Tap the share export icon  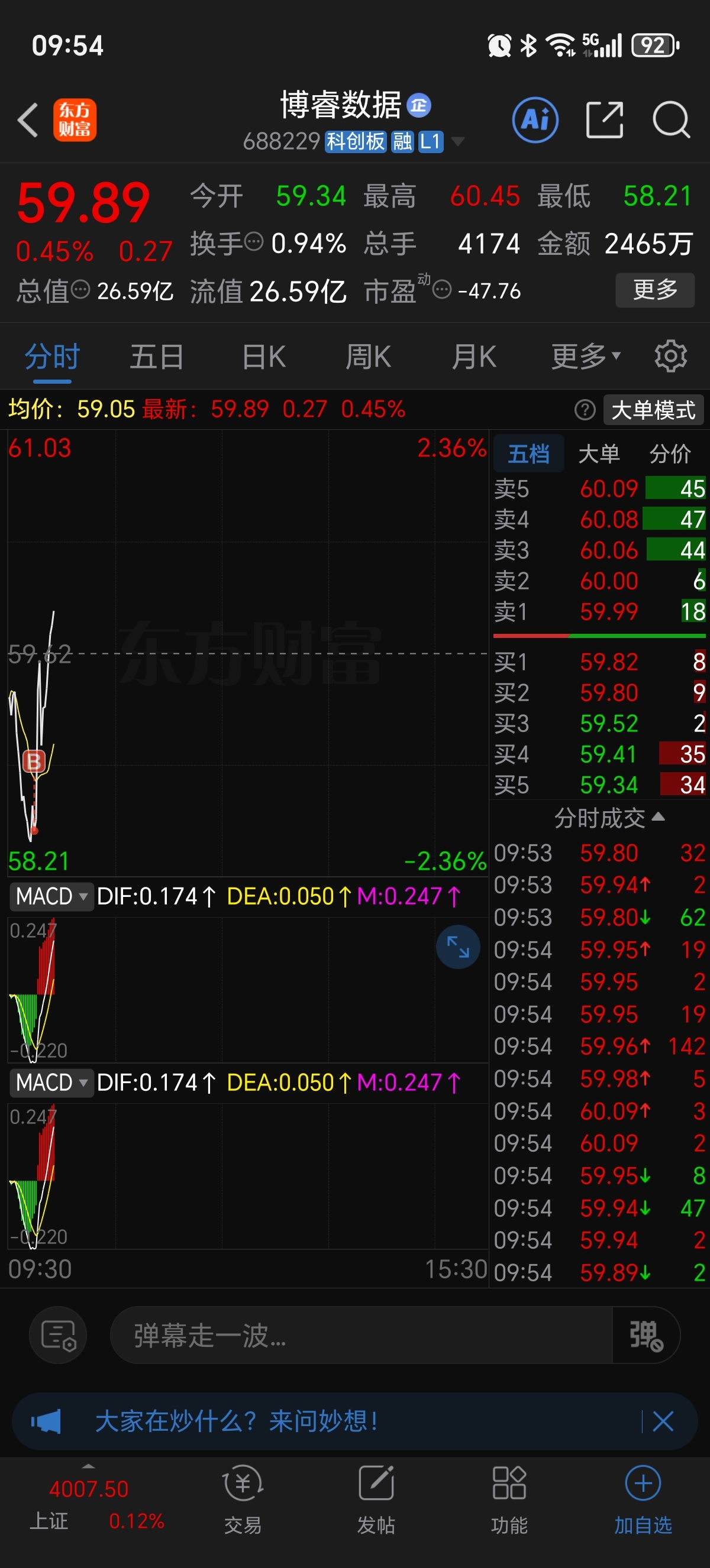(x=604, y=119)
